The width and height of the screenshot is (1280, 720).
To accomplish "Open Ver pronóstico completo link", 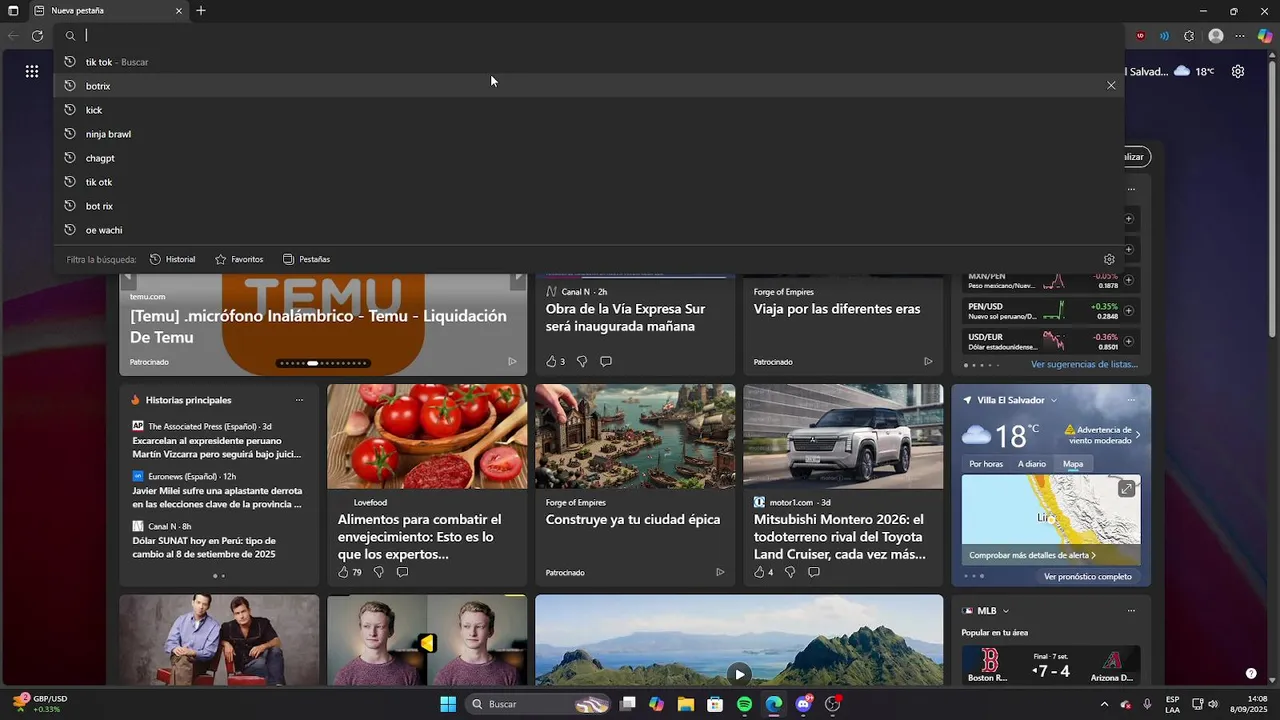I will click(1088, 576).
